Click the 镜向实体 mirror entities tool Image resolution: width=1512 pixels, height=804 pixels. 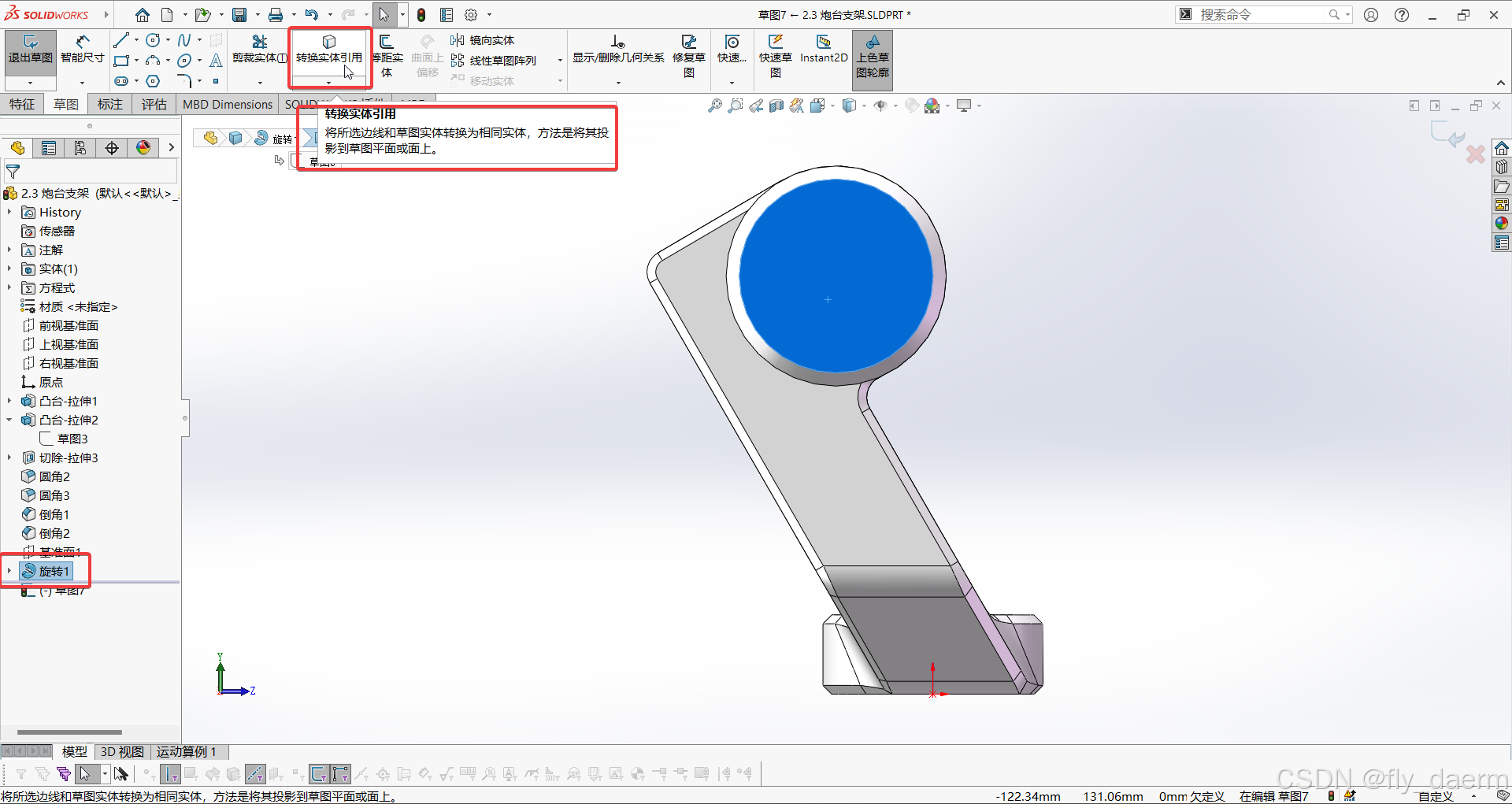[x=483, y=40]
